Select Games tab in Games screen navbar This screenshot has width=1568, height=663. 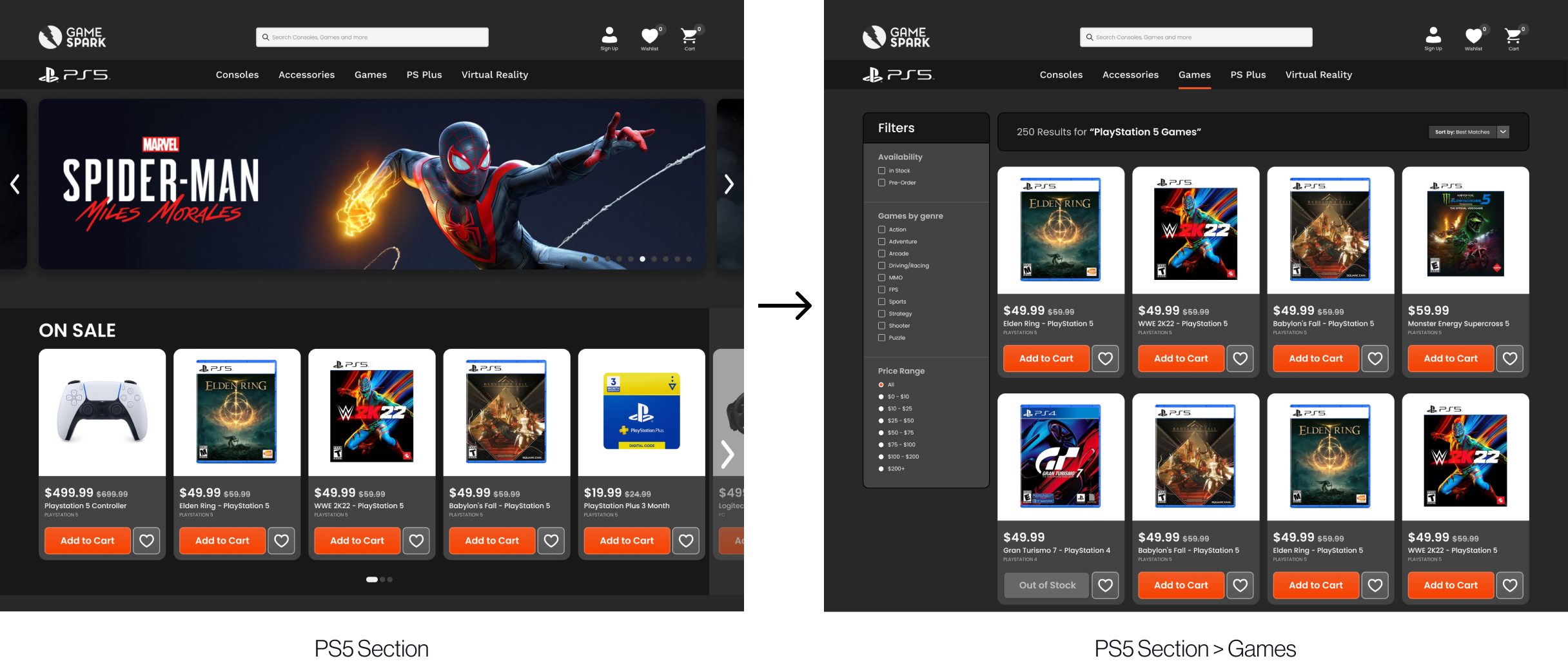1195,75
